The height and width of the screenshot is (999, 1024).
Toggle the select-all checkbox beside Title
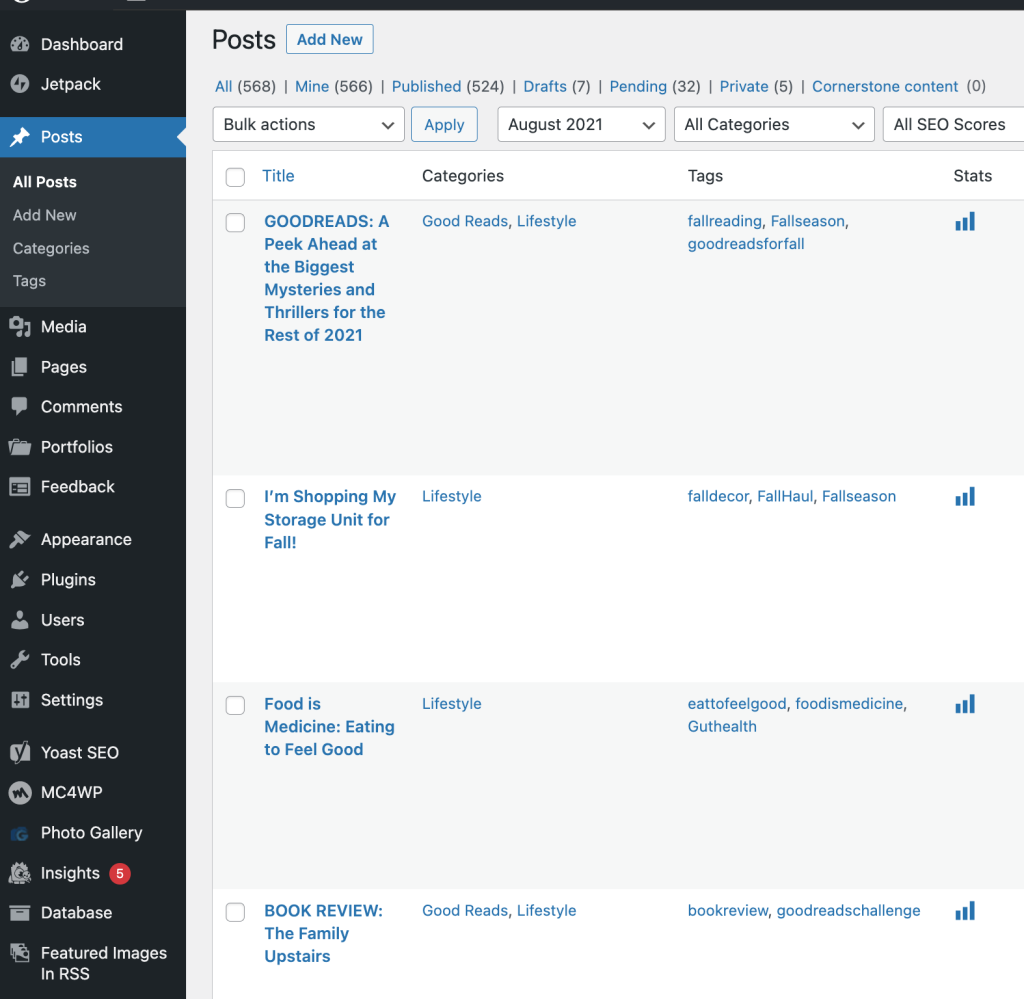(235, 177)
